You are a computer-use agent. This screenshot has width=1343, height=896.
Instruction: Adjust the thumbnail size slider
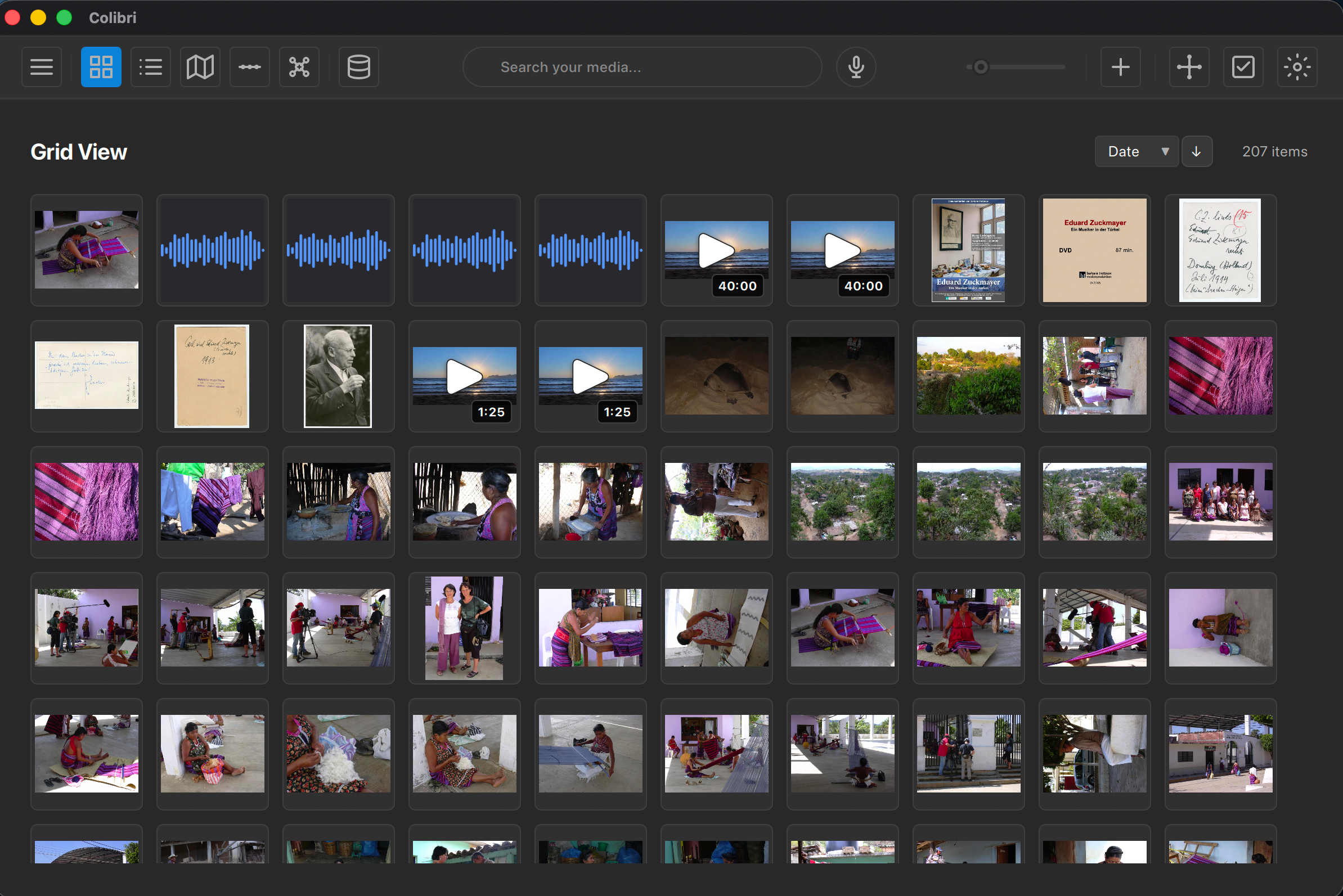point(981,67)
